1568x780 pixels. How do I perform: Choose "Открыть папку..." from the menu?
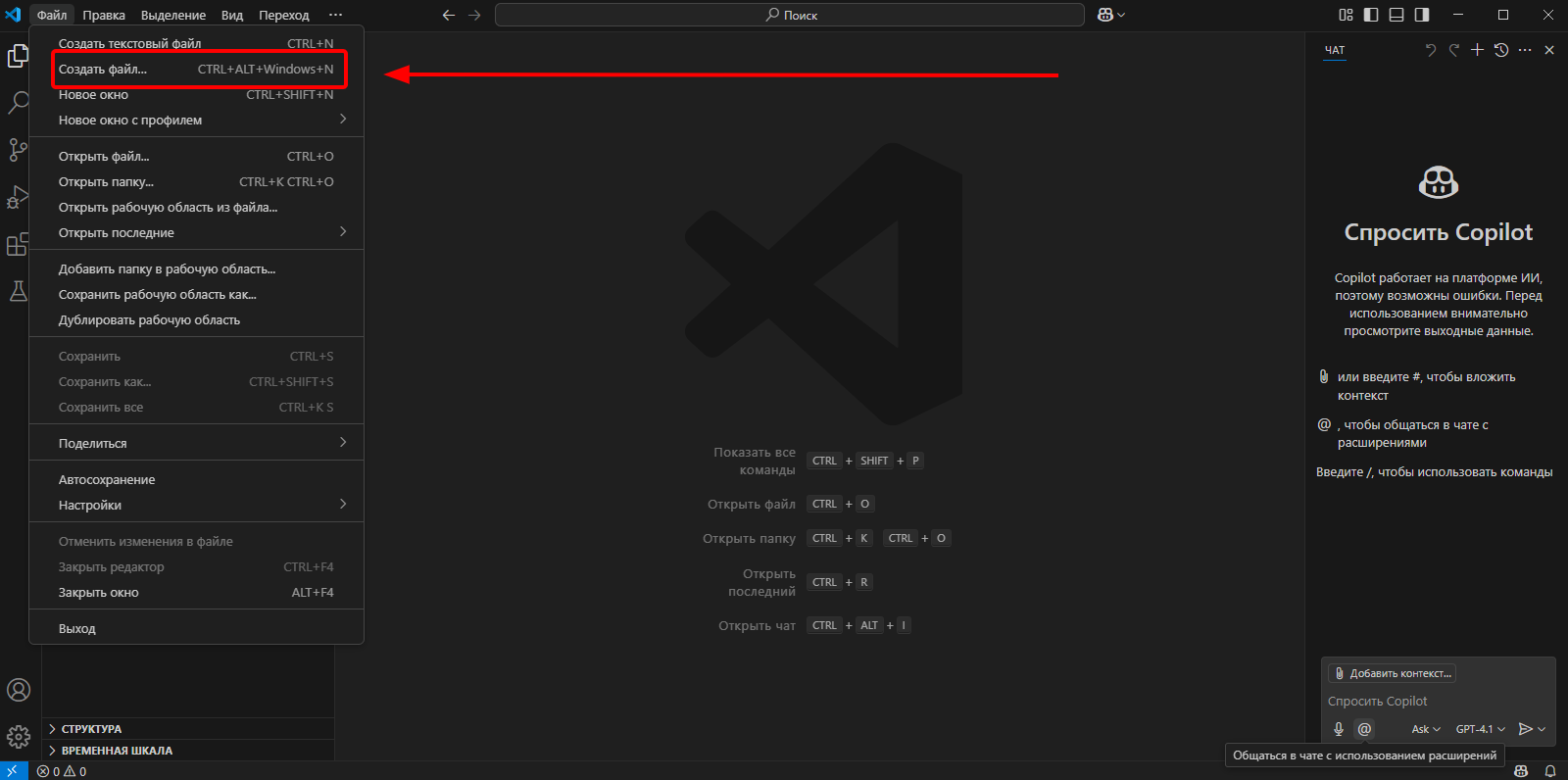tap(106, 182)
